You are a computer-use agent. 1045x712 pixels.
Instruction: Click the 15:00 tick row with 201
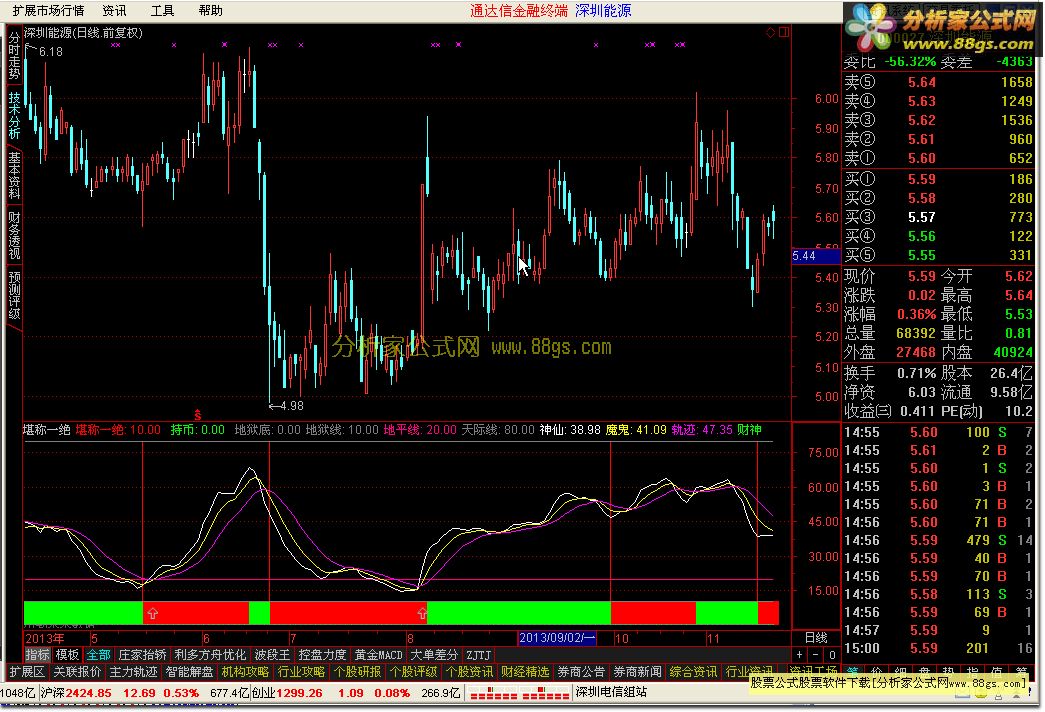(938, 648)
